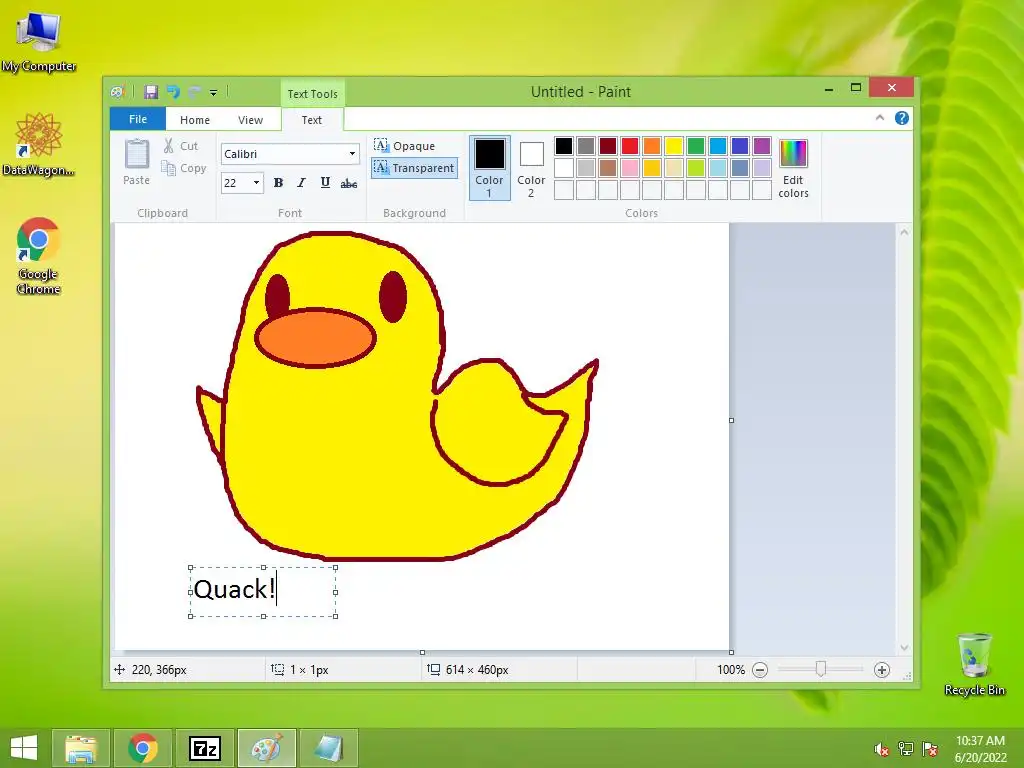This screenshot has height=768, width=1024.
Task: Click the Cut scissors button
Action: point(181,146)
